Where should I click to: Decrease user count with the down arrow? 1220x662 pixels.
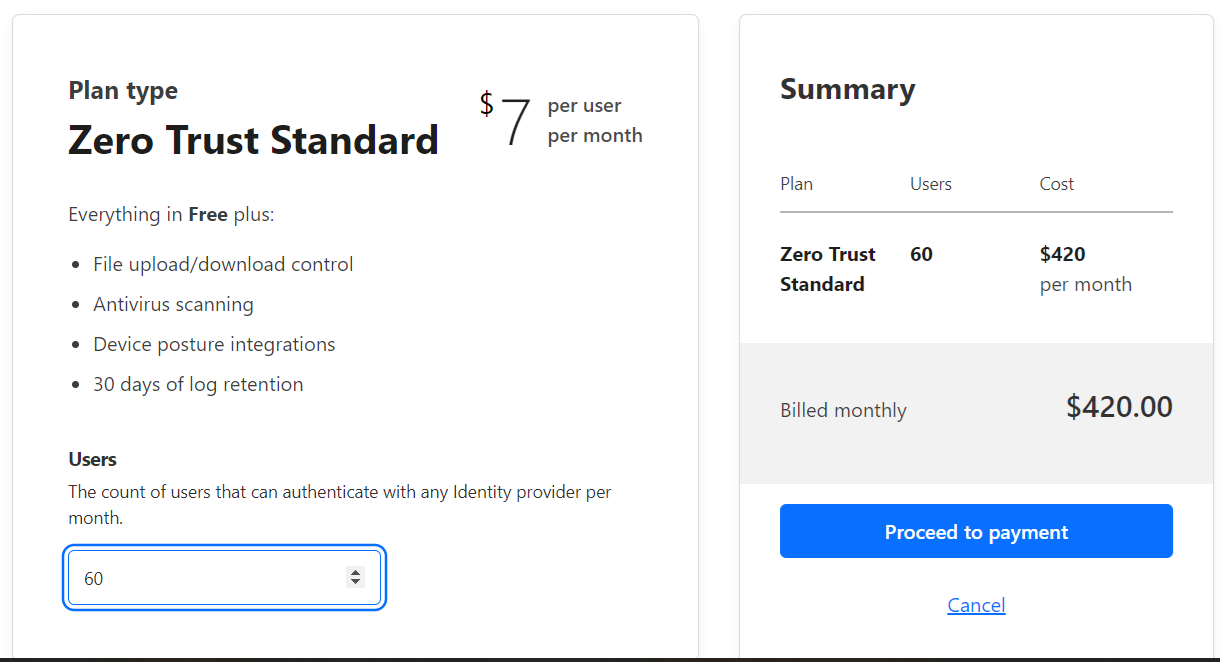(x=355, y=582)
